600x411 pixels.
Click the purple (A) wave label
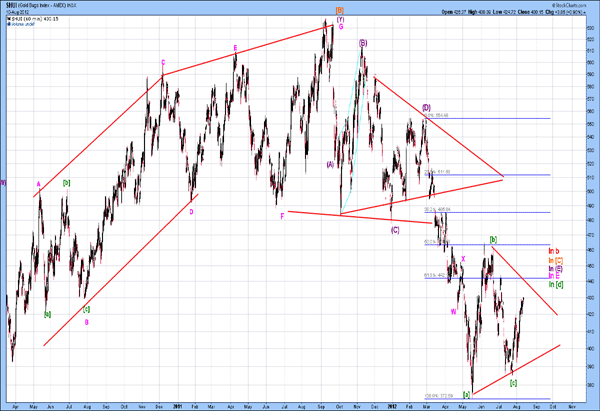click(x=330, y=165)
